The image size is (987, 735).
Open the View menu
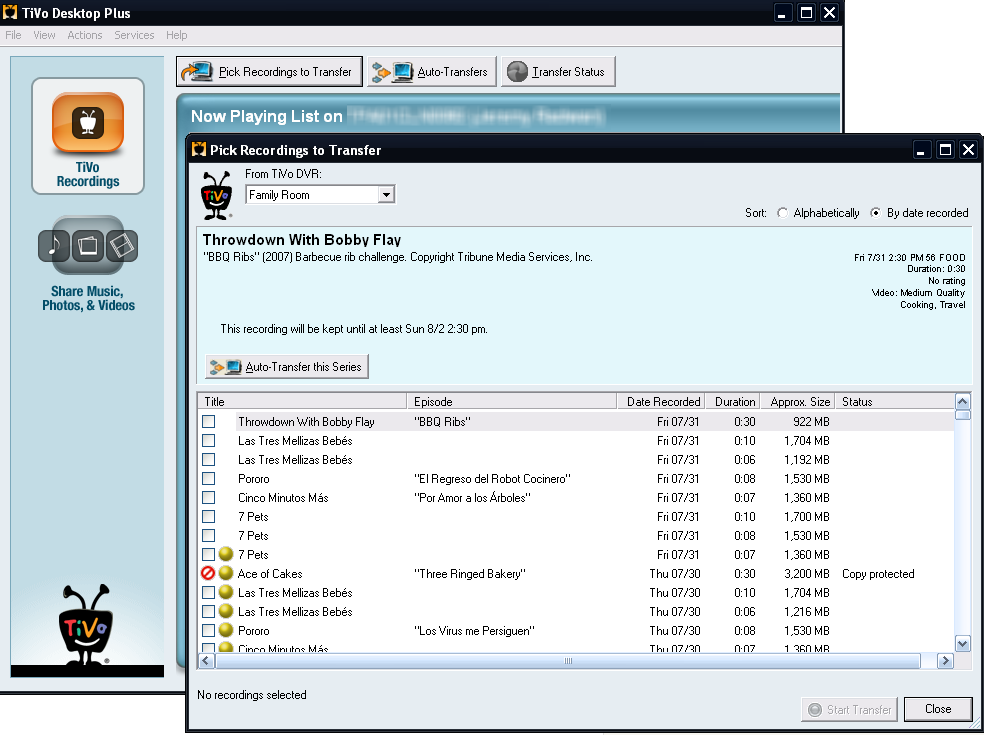tap(44, 35)
